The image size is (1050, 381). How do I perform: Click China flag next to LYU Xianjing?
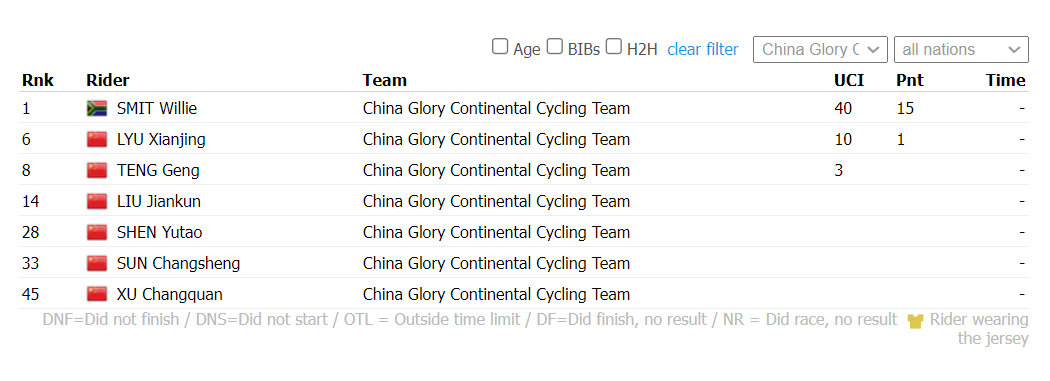(97, 139)
